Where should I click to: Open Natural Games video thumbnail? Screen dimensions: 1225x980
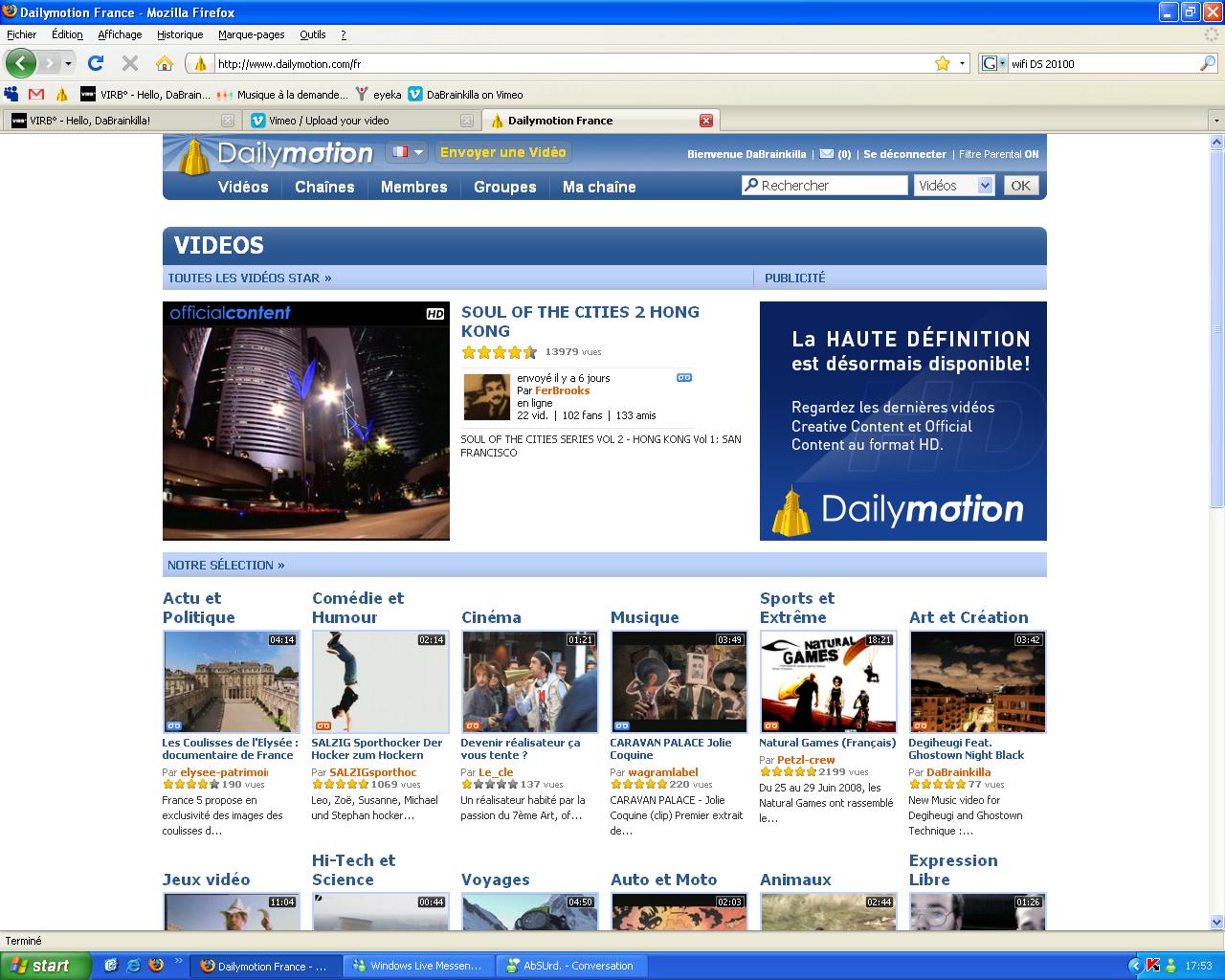[829, 681]
